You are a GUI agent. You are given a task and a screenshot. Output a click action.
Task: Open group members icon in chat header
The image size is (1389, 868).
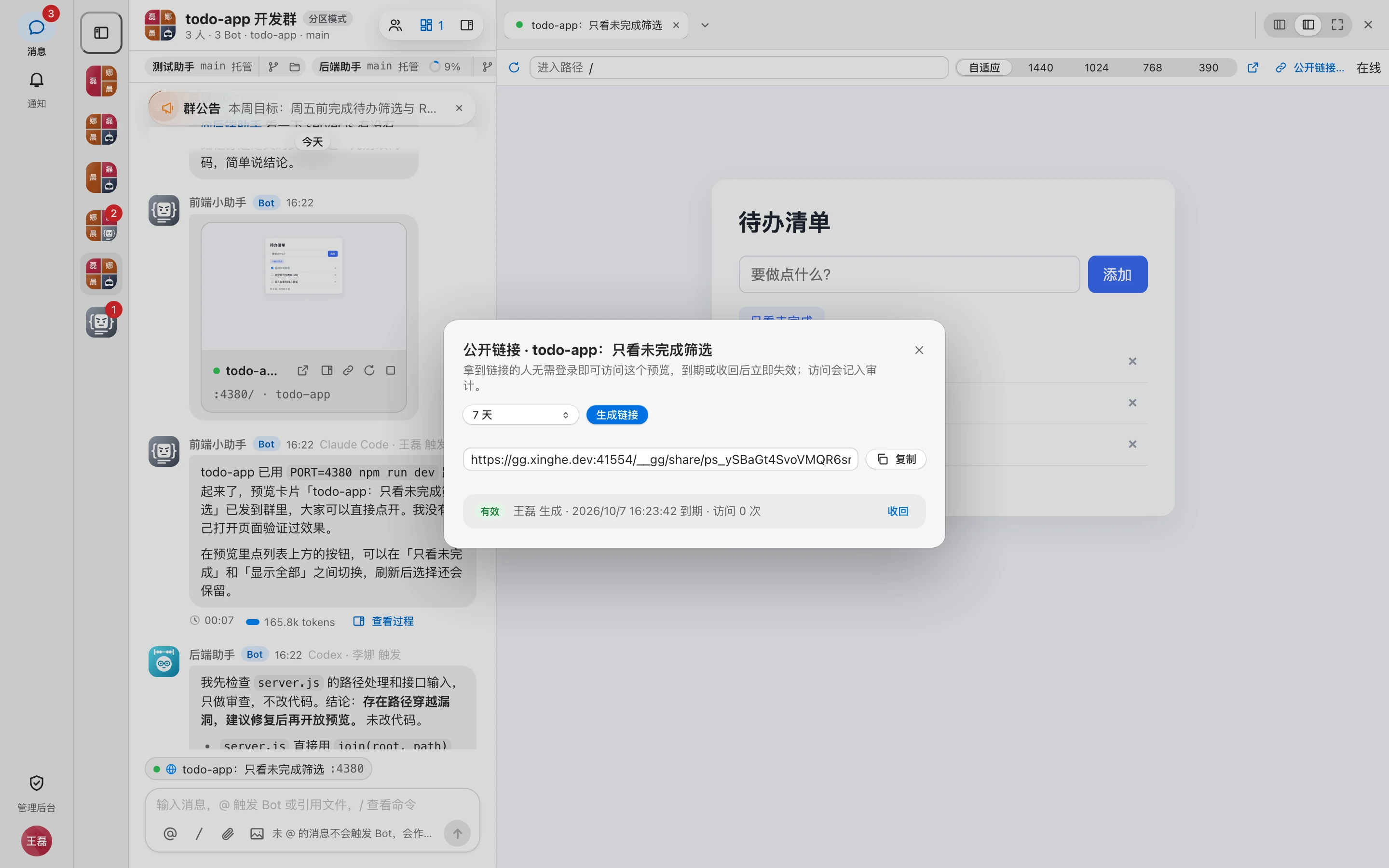tap(395, 25)
